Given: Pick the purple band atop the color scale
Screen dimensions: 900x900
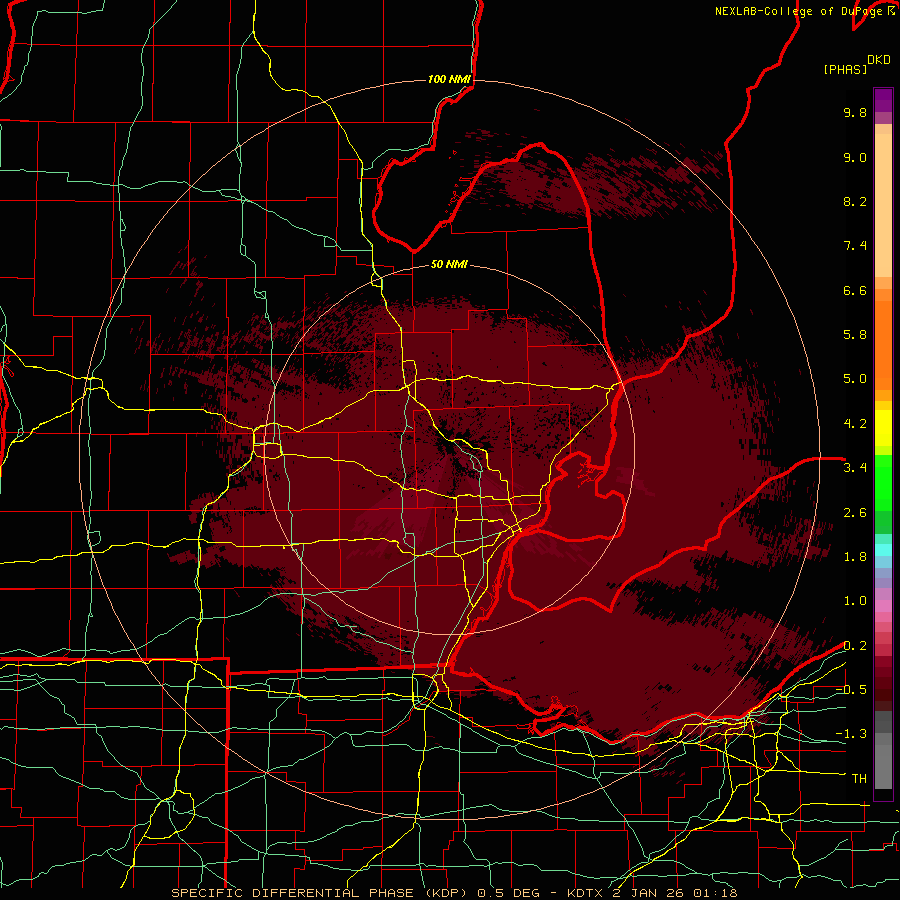Looking at the screenshot, I should click(x=883, y=100).
